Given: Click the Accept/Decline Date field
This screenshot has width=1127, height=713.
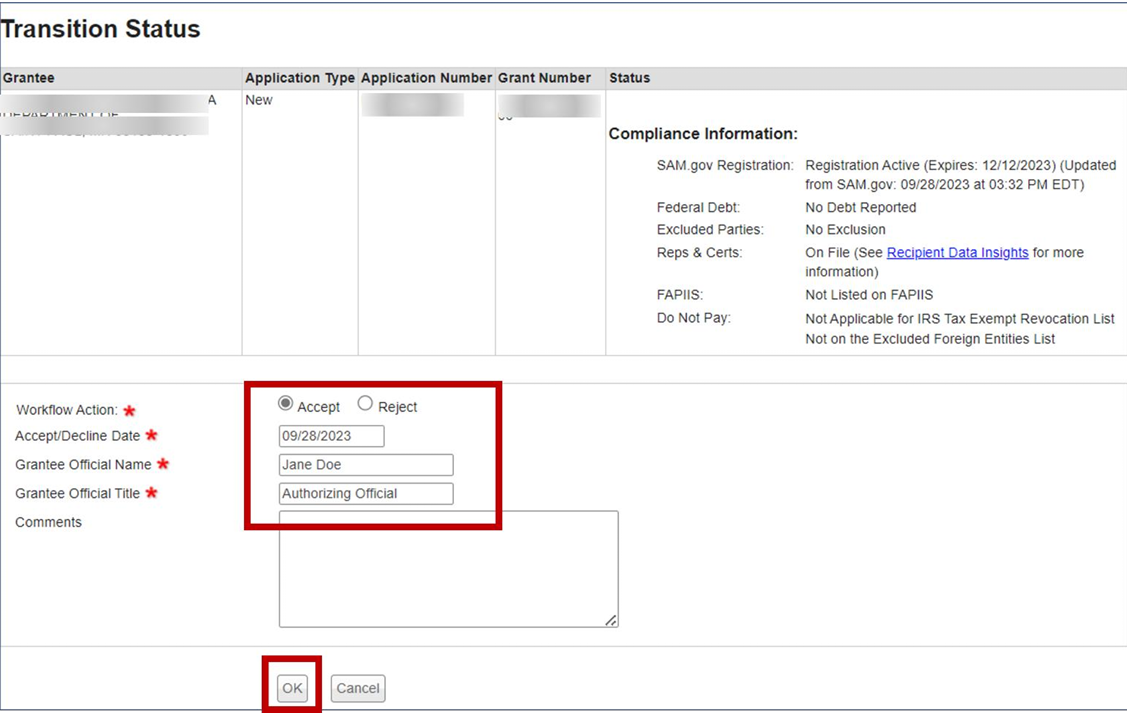Looking at the screenshot, I should click(331, 436).
